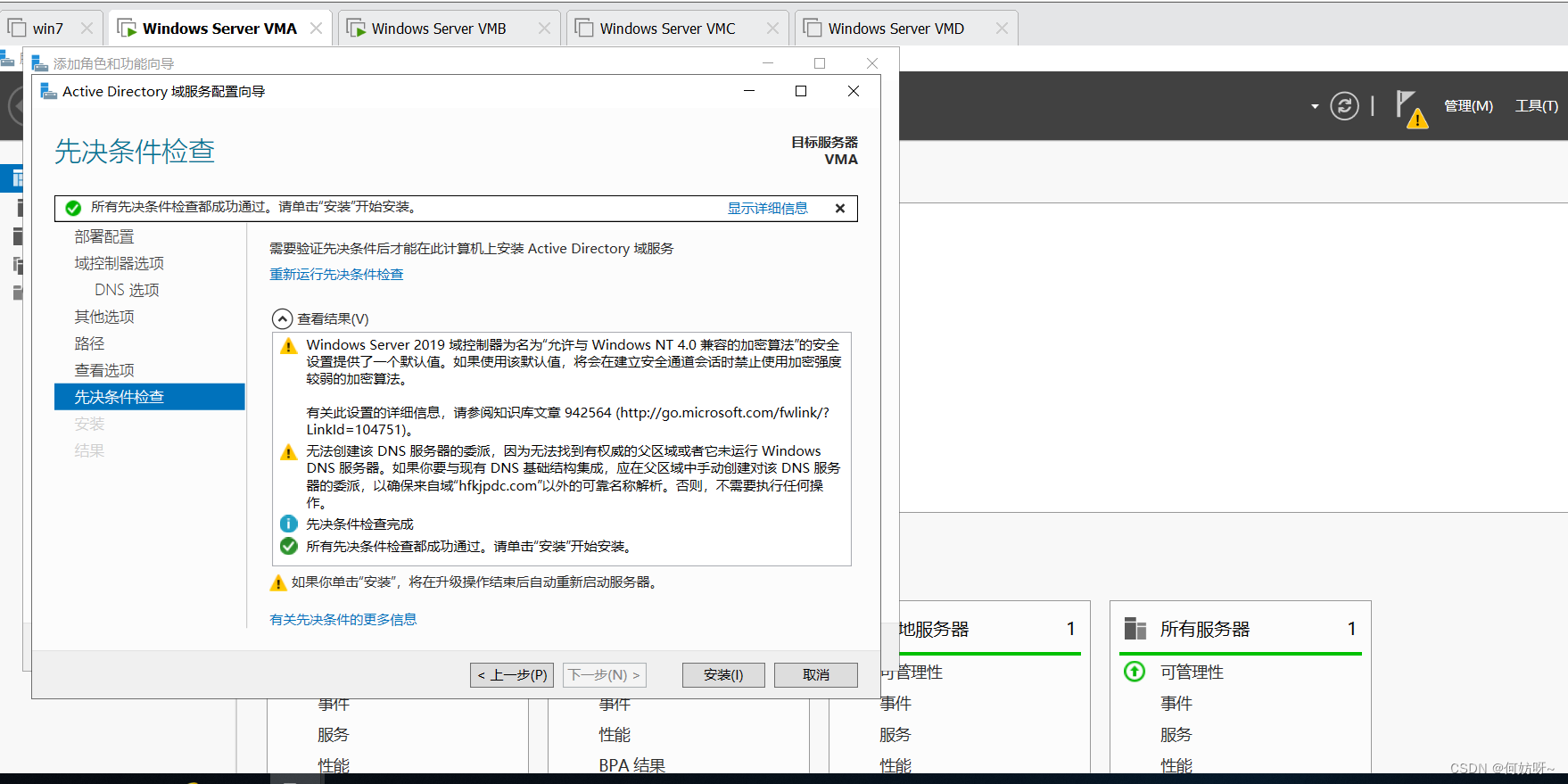Viewport: 1568px width, 784px height.
Task: Click the 所有服务器 servers tile icon
Action: 1135,629
